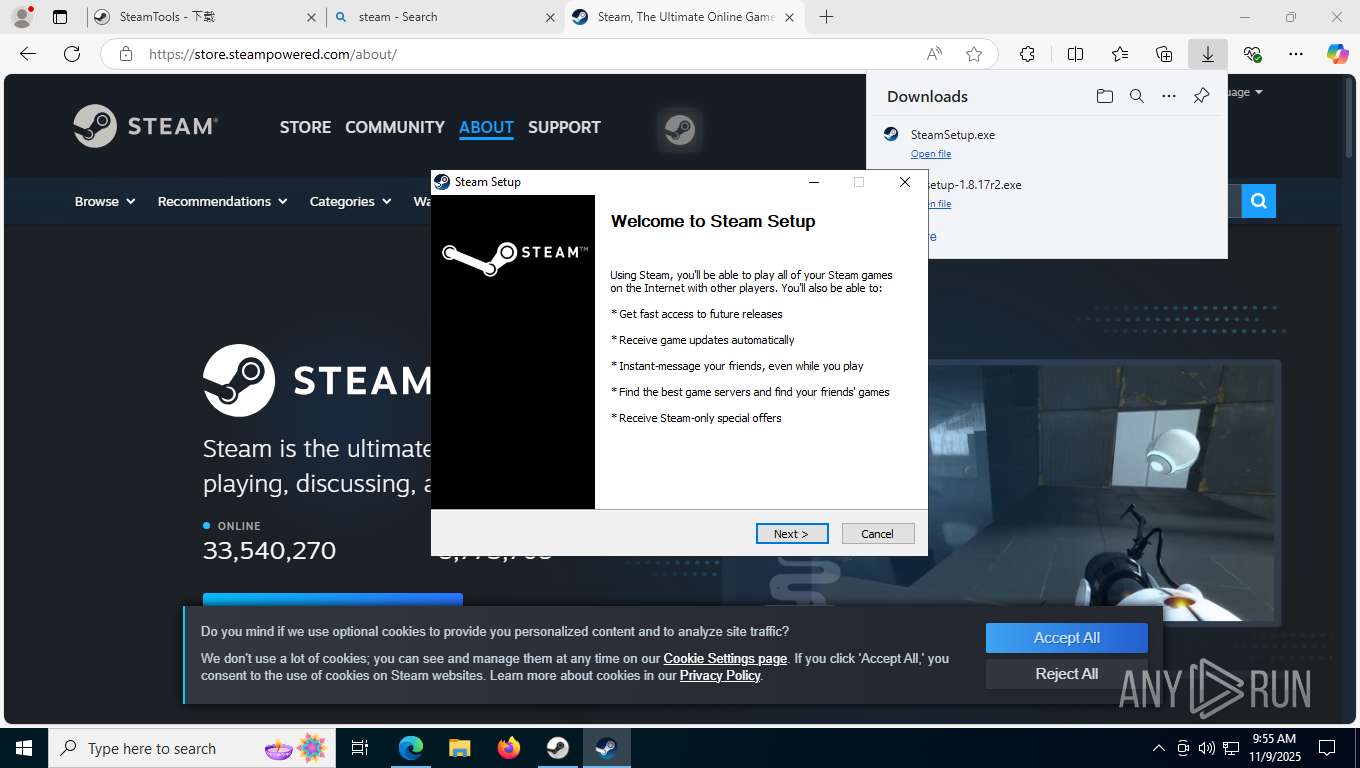Open file link under SteamSetup.exe
The width and height of the screenshot is (1360, 768).
click(931, 154)
